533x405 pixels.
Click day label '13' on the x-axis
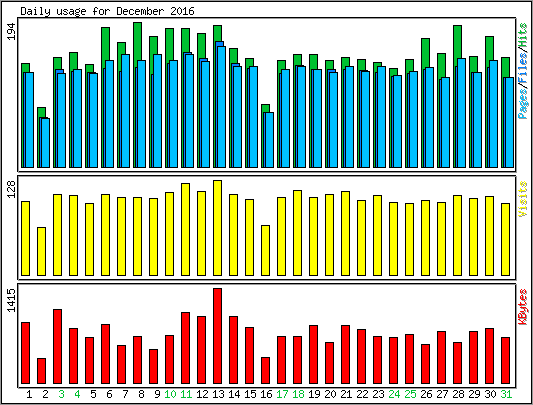[218, 394]
